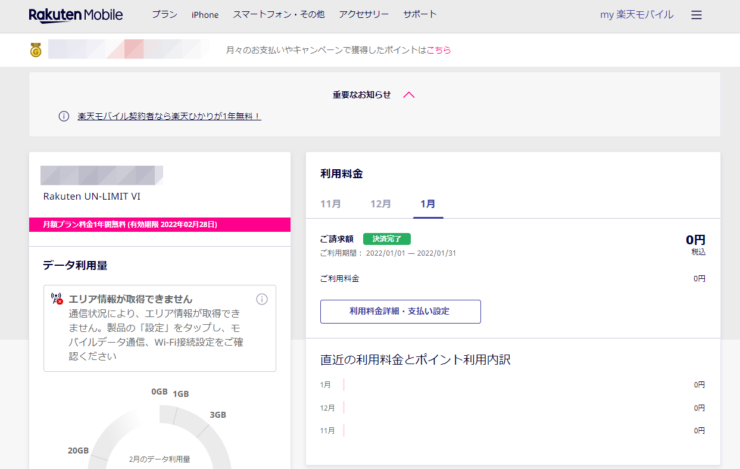
Task: Click the ご利用料金 row label
Action: pos(339,279)
